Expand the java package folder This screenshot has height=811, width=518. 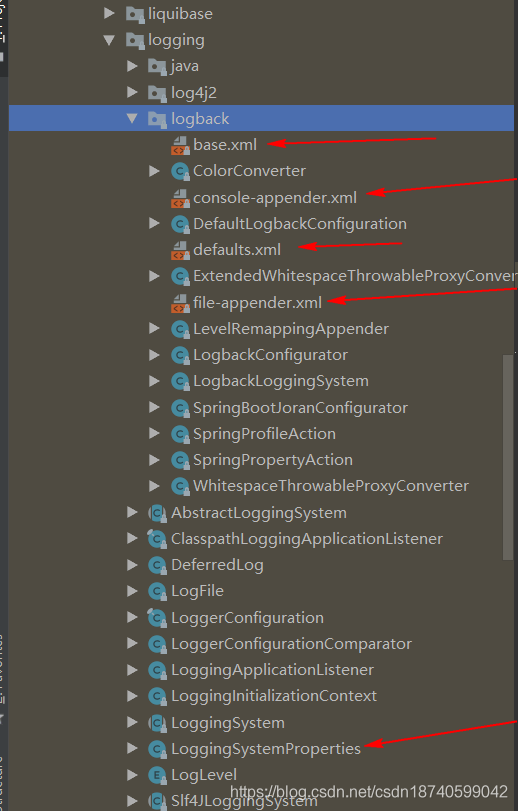[x=132, y=66]
